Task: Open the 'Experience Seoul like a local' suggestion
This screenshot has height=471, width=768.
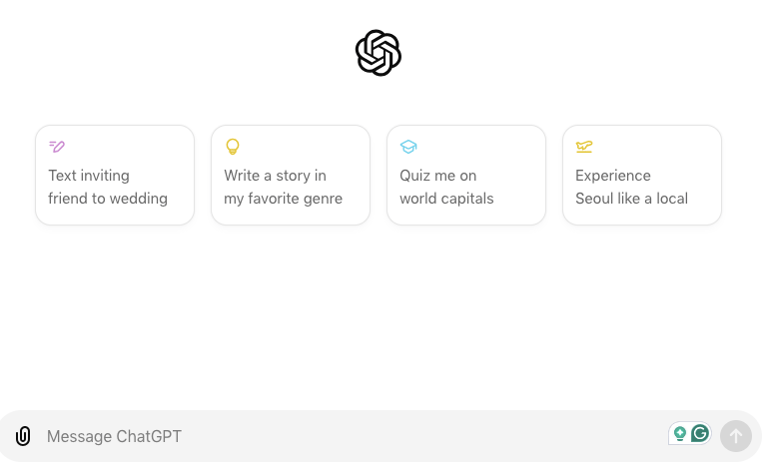Action: click(x=642, y=175)
